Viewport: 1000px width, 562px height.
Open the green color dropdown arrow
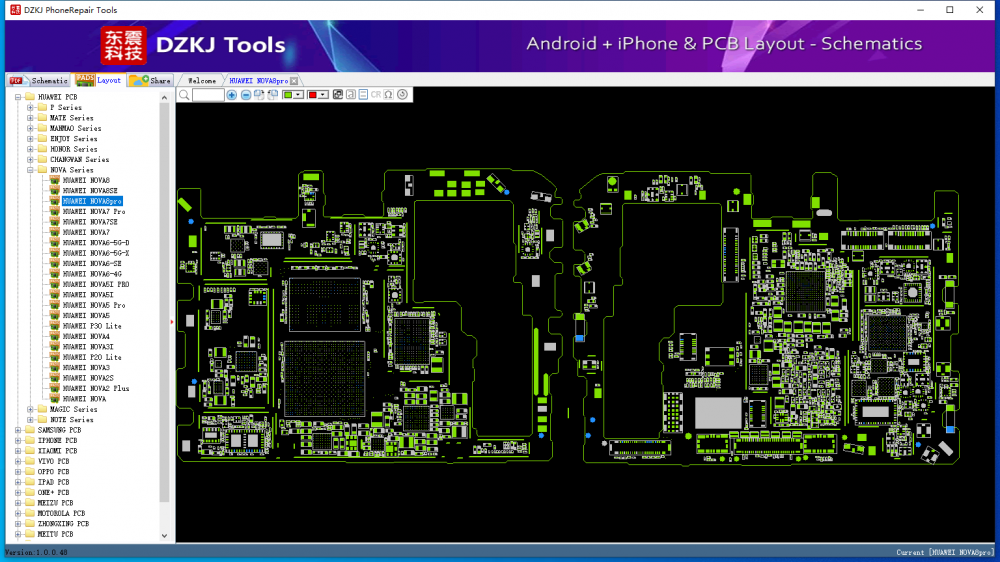pos(298,95)
